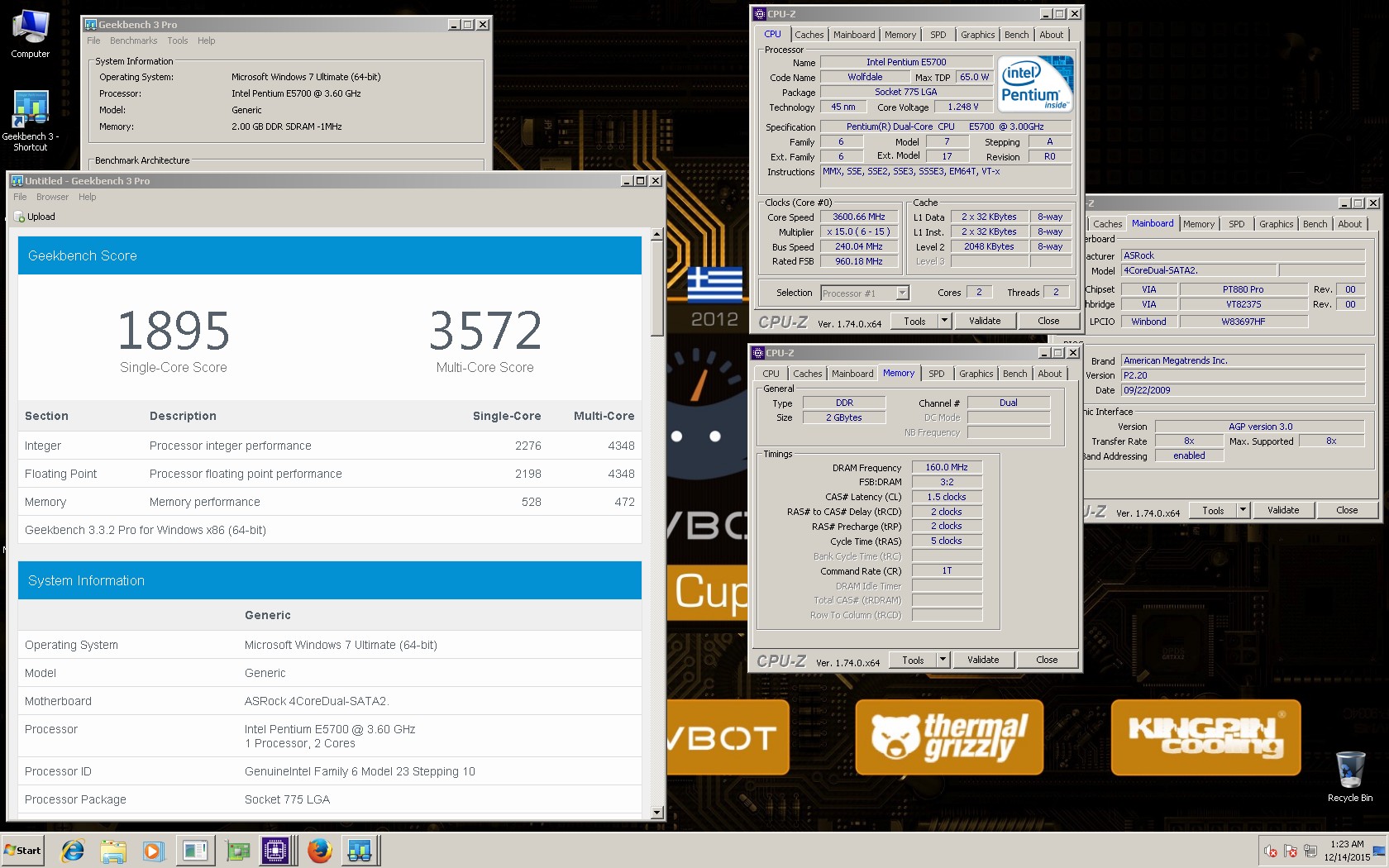This screenshot has height=868, width=1389.
Task: Click Single-Core score 1895
Action: (x=174, y=331)
